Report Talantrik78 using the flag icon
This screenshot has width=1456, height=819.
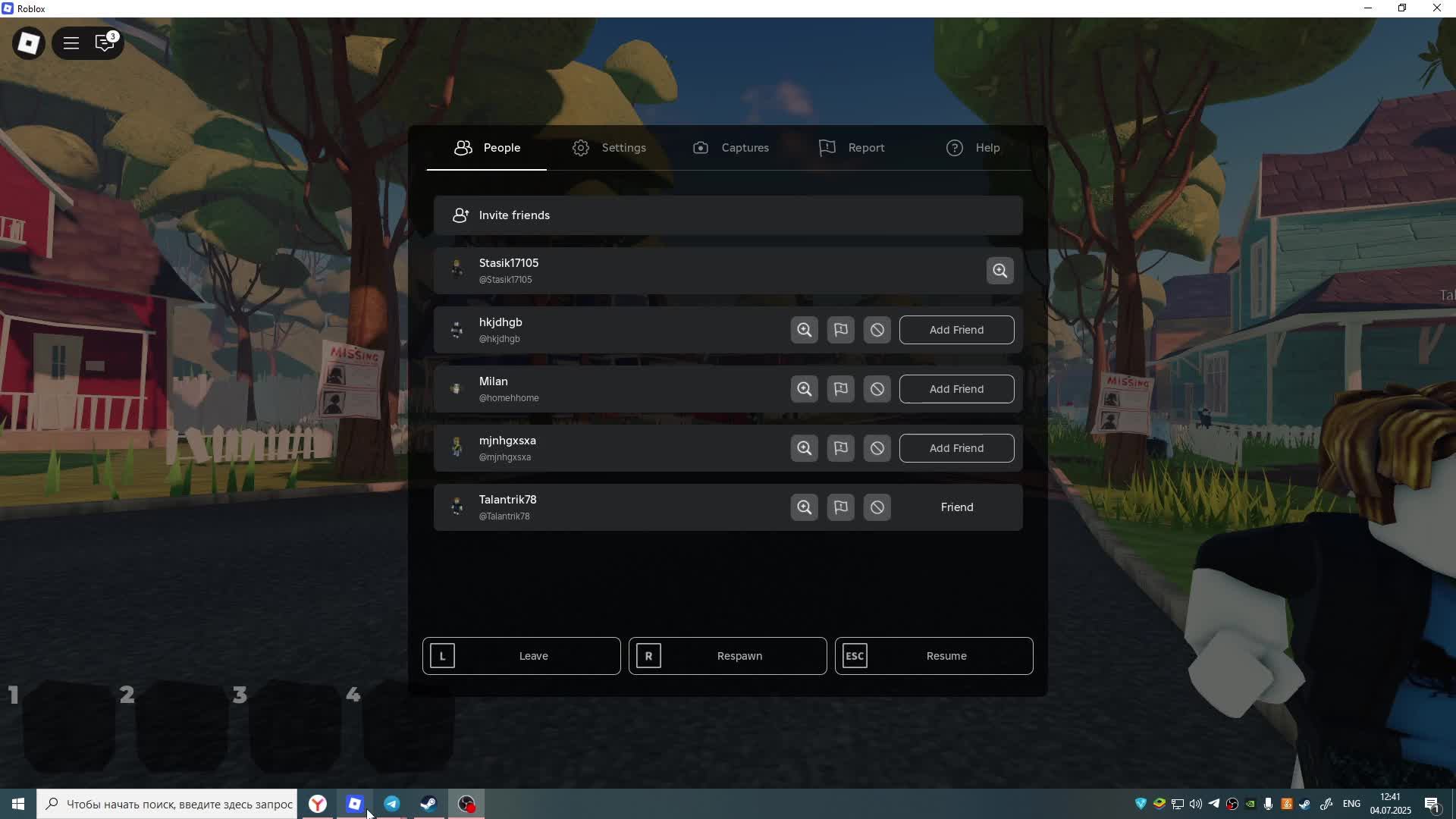[840, 507]
